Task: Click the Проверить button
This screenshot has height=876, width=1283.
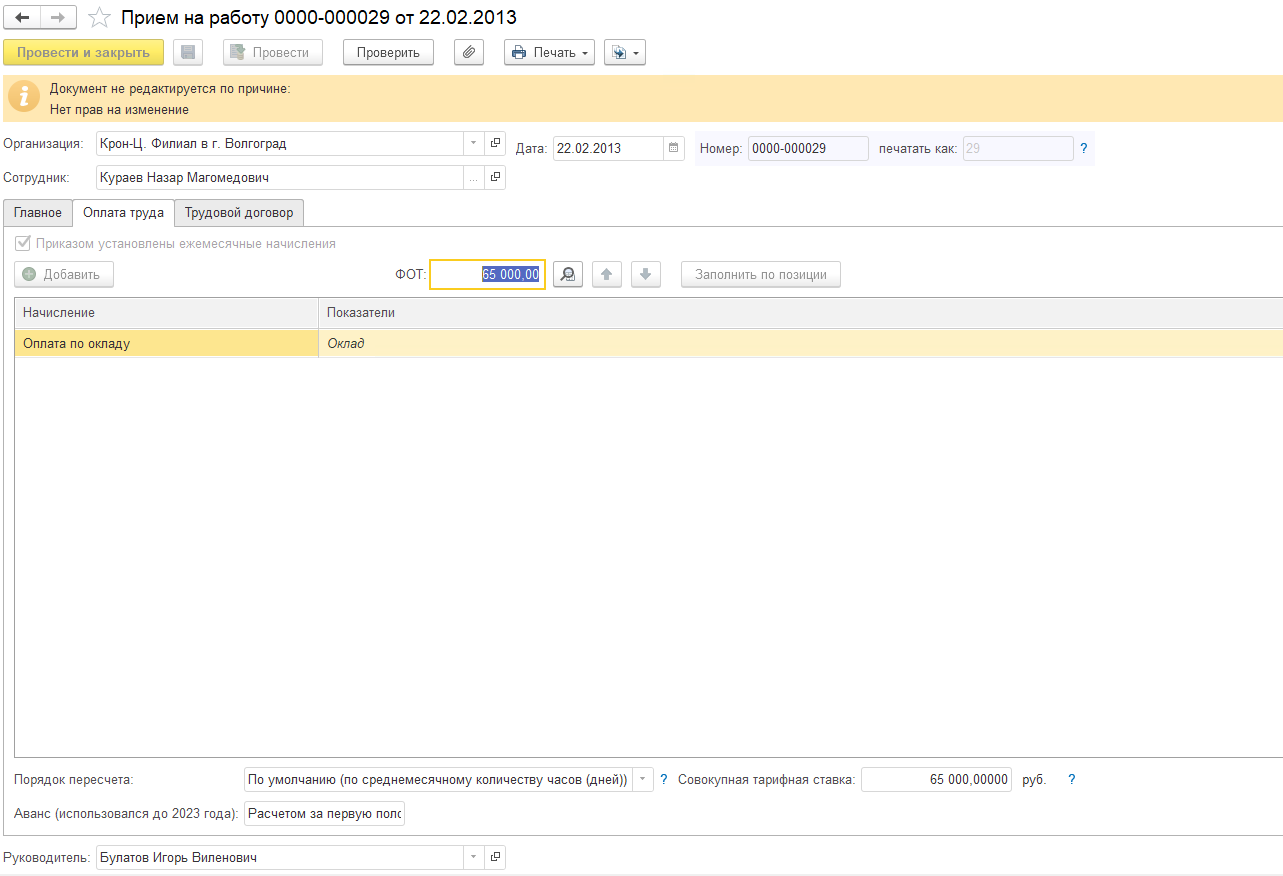Action: click(x=388, y=52)
